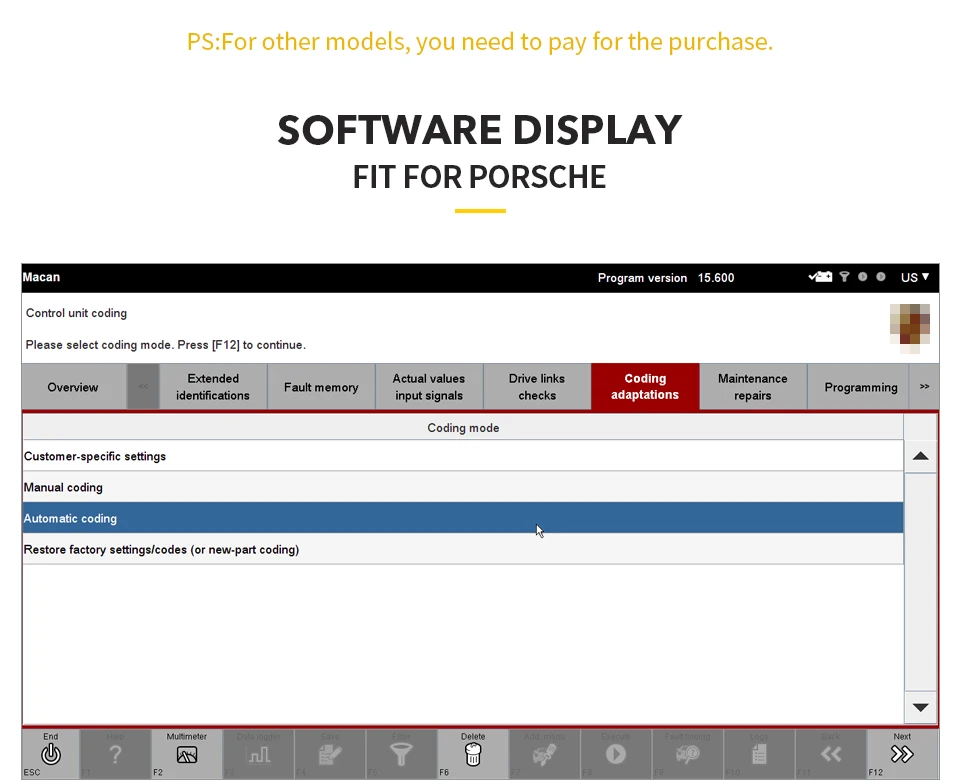The image size is (960, 784).
Task: Click the Filter funnel in bottom bar
Action: (402, 754)
